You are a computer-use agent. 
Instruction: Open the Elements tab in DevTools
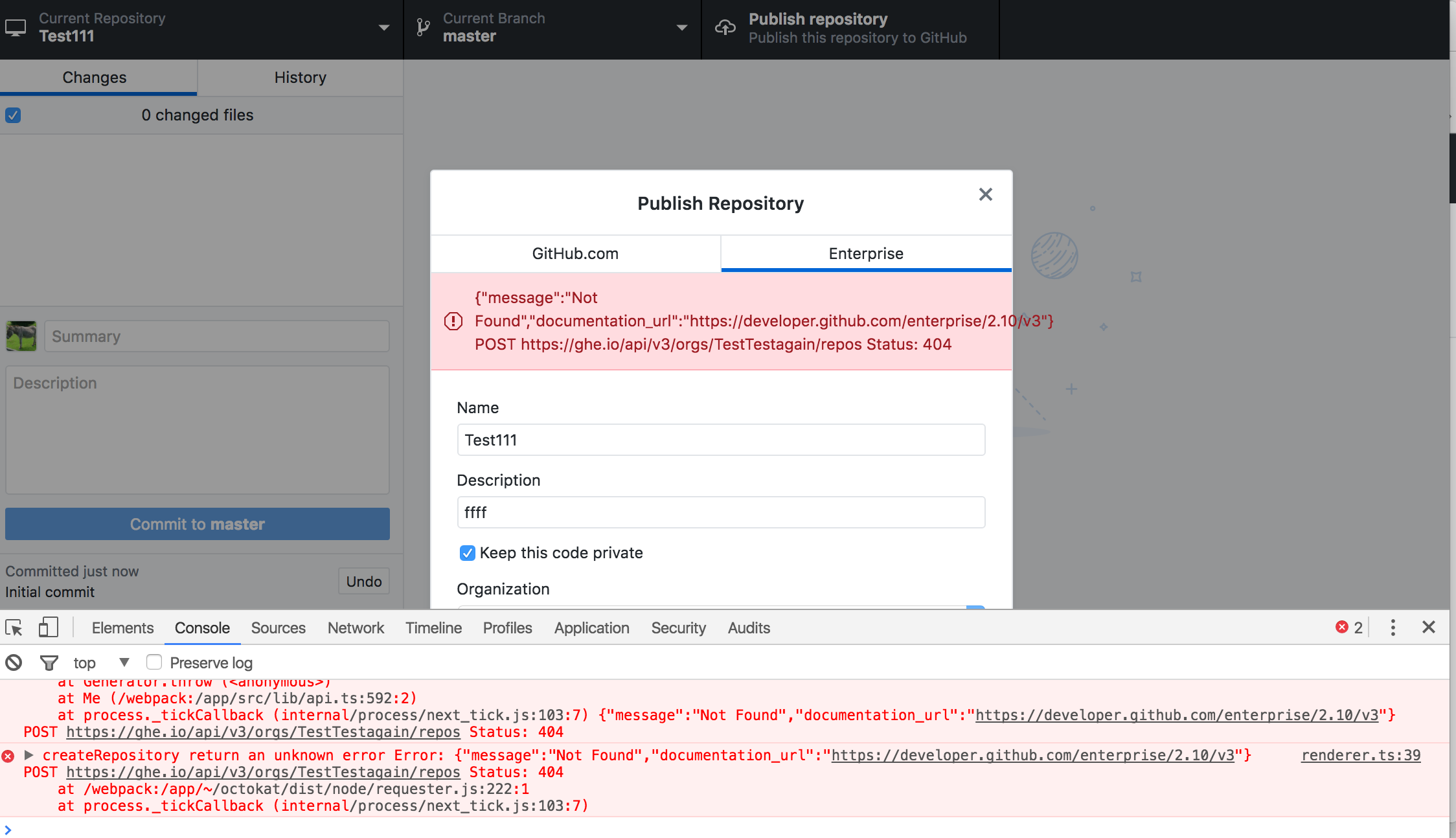[x=122, y=628]
